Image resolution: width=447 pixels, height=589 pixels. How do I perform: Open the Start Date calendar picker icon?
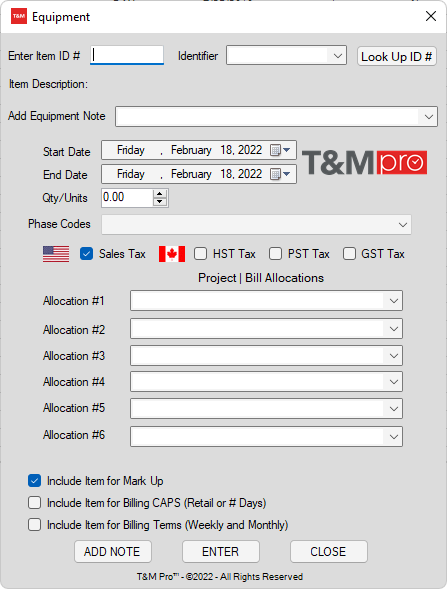280,150
